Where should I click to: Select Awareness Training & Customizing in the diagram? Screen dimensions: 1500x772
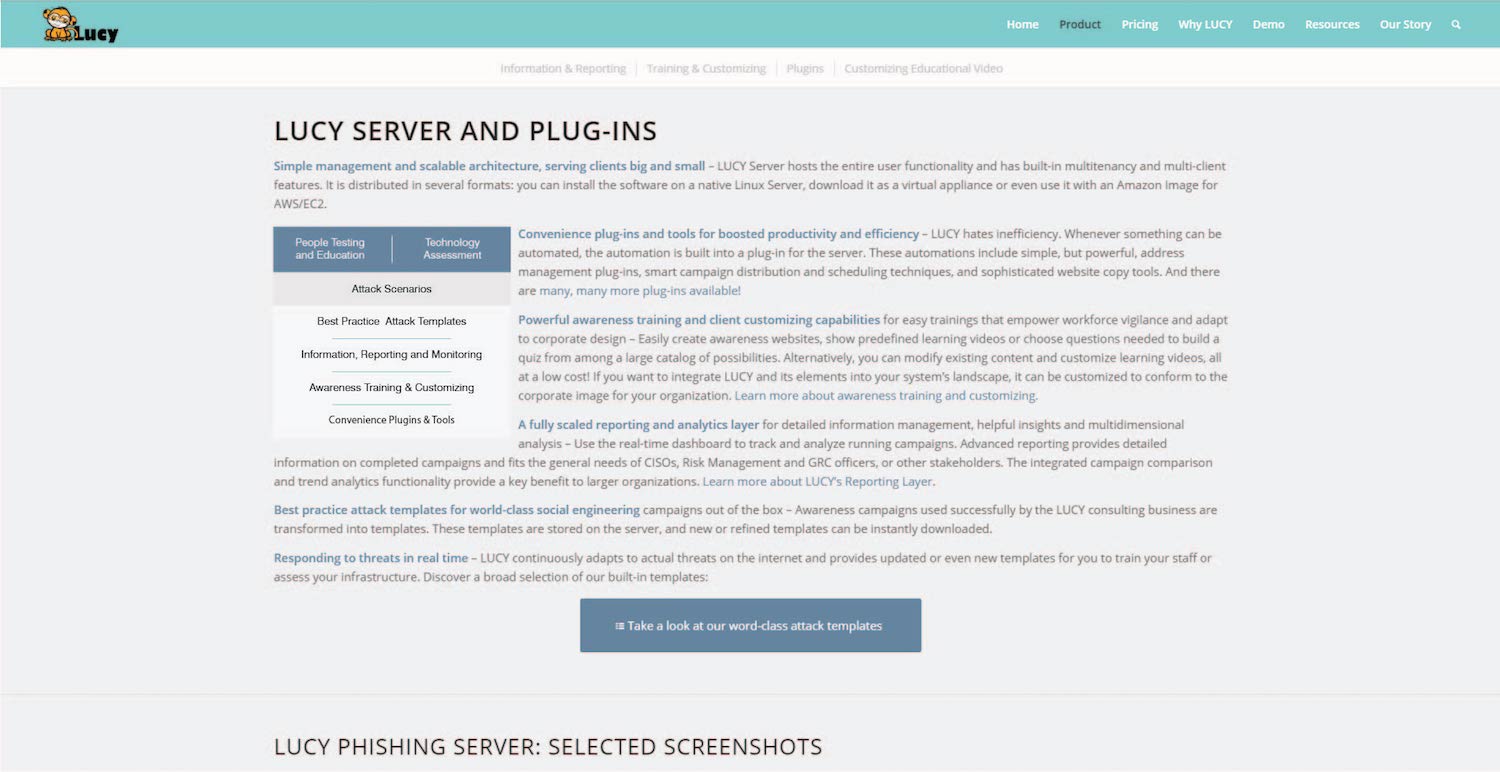pyautogui.click(x=392, y=388)
